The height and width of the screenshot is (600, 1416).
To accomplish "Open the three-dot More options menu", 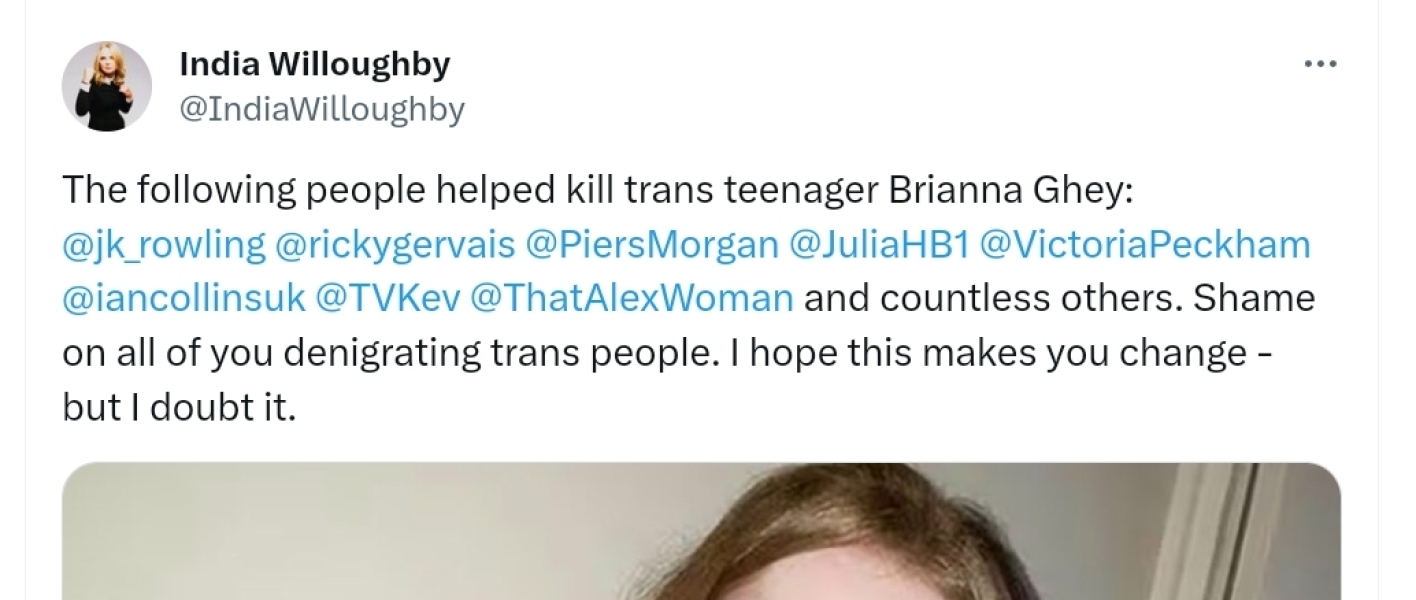I will [1320, 64].
